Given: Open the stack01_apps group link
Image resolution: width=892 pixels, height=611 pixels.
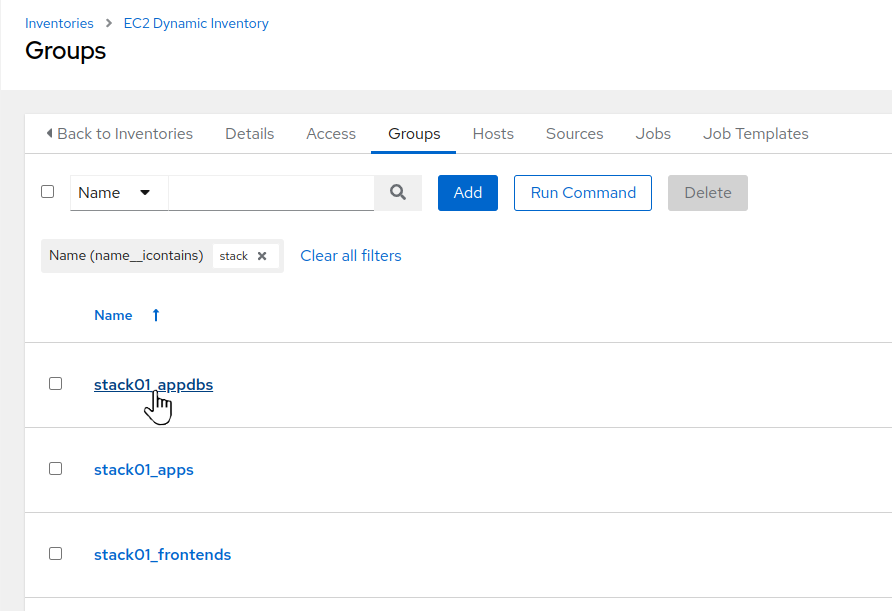Looking at the screenshot, I should click(x=143, y=470).
